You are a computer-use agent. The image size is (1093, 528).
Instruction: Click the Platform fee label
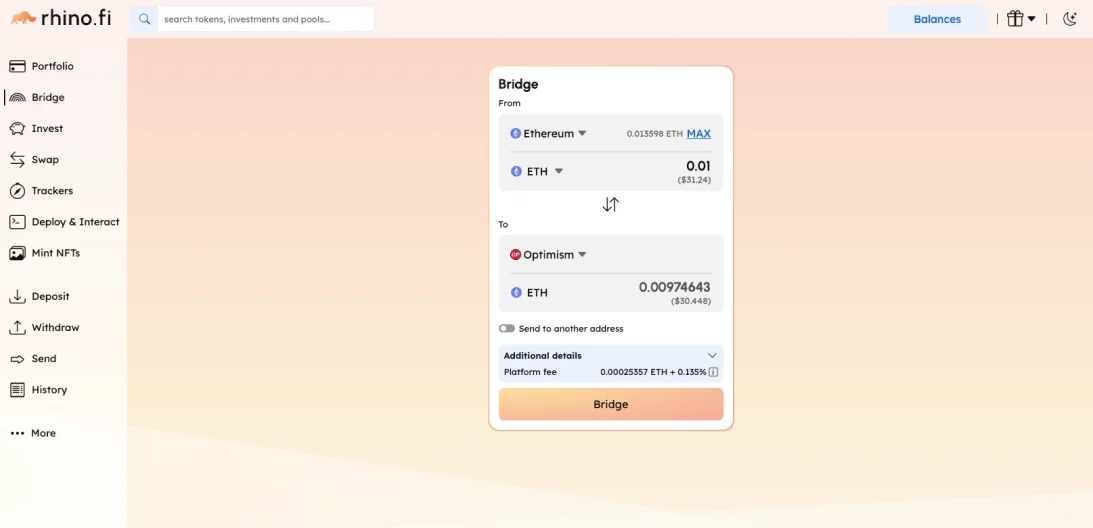pos(530,372)
